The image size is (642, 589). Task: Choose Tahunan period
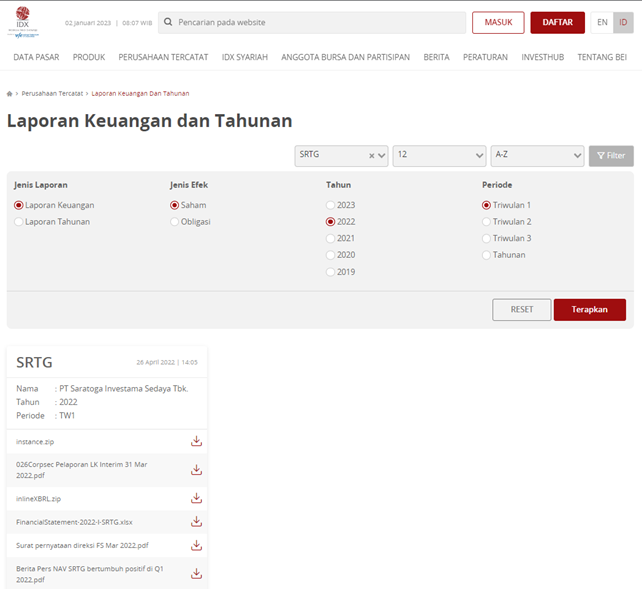click(486, 255)
